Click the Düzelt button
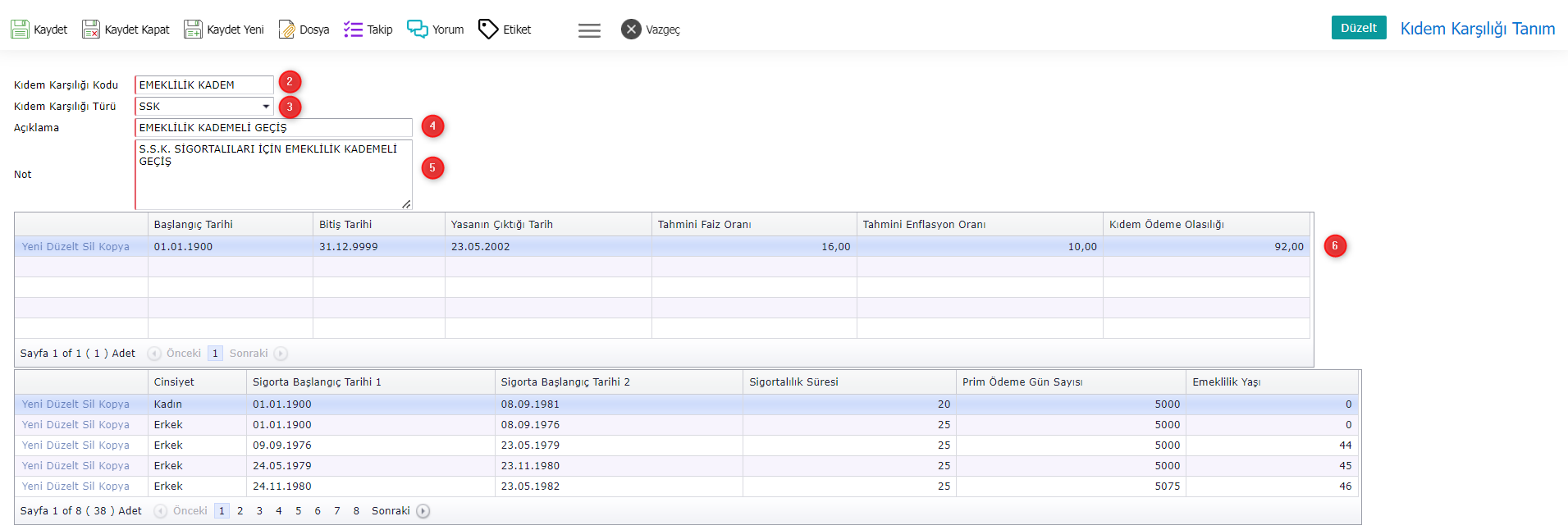The height and width of the screenshot is (530, 1568). pos(1359,28)
